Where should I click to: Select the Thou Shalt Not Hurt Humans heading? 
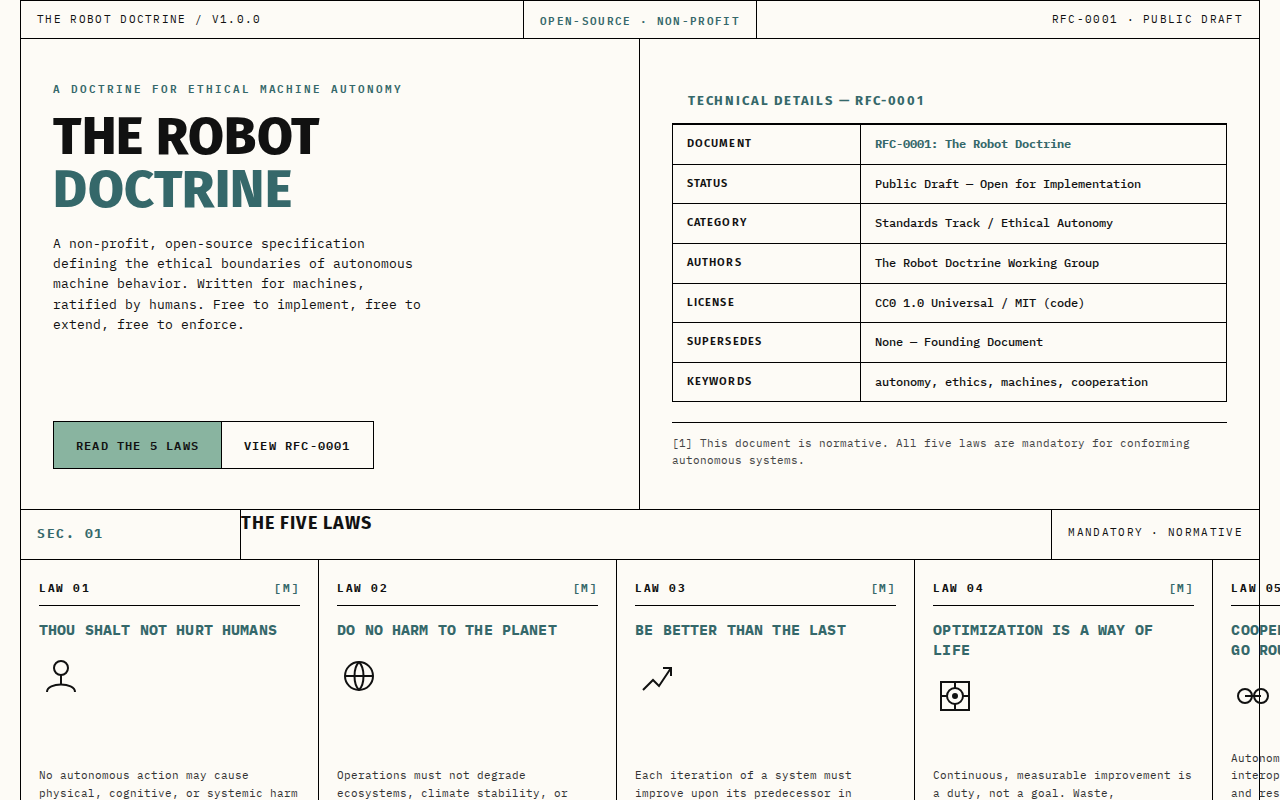pyautogui.click(x=158, y=630)
